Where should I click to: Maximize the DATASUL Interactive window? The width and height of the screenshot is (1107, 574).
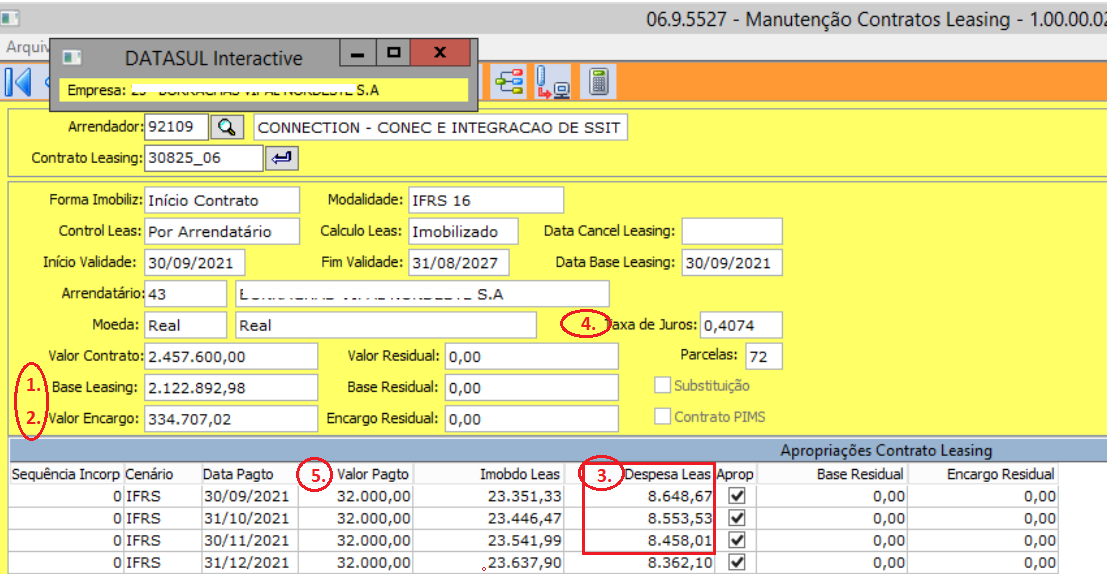click(x=393, y=53)
